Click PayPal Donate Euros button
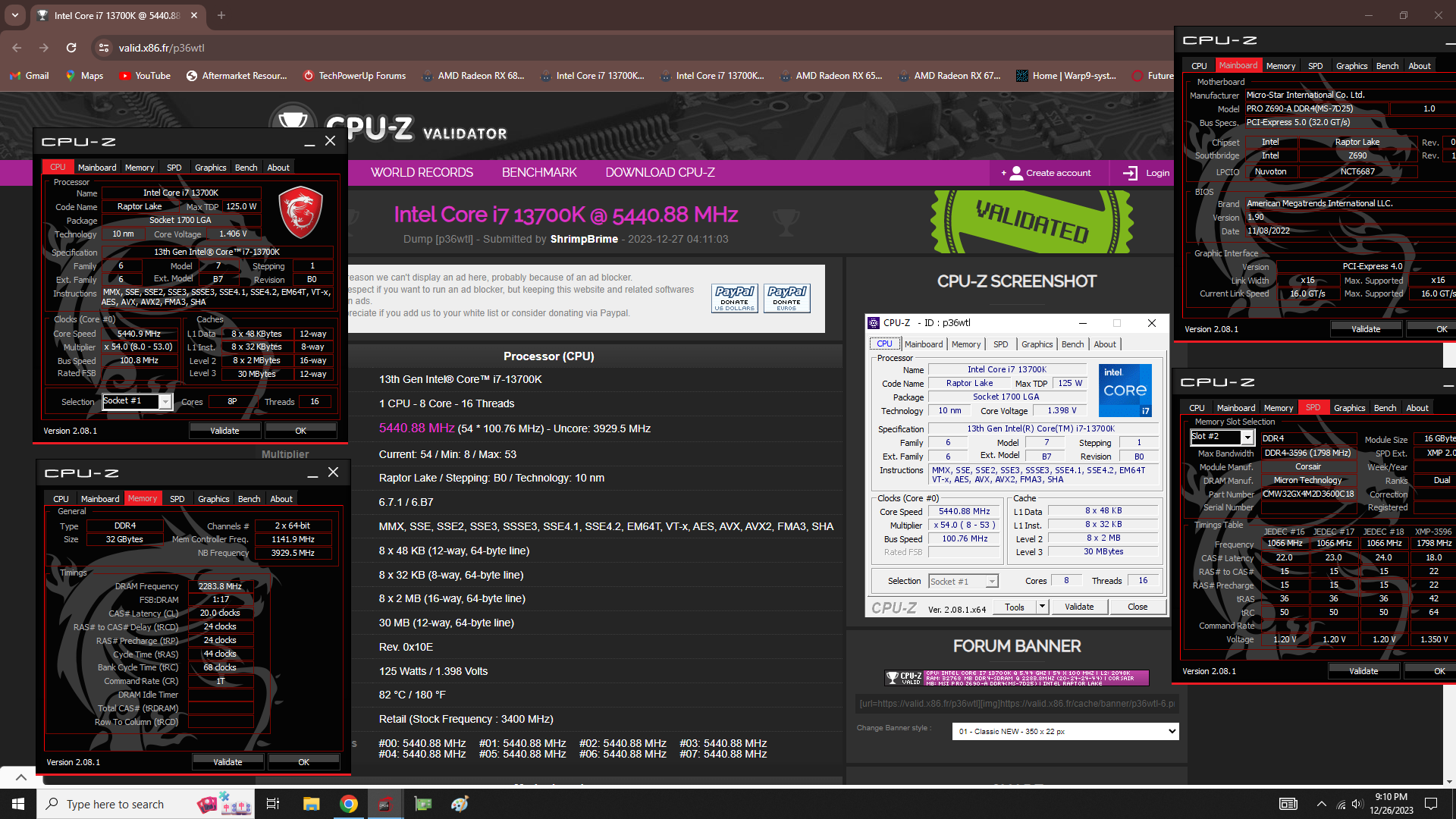Image resolution: width=1456 pixels, height=819 pixels. click(786, 298)
